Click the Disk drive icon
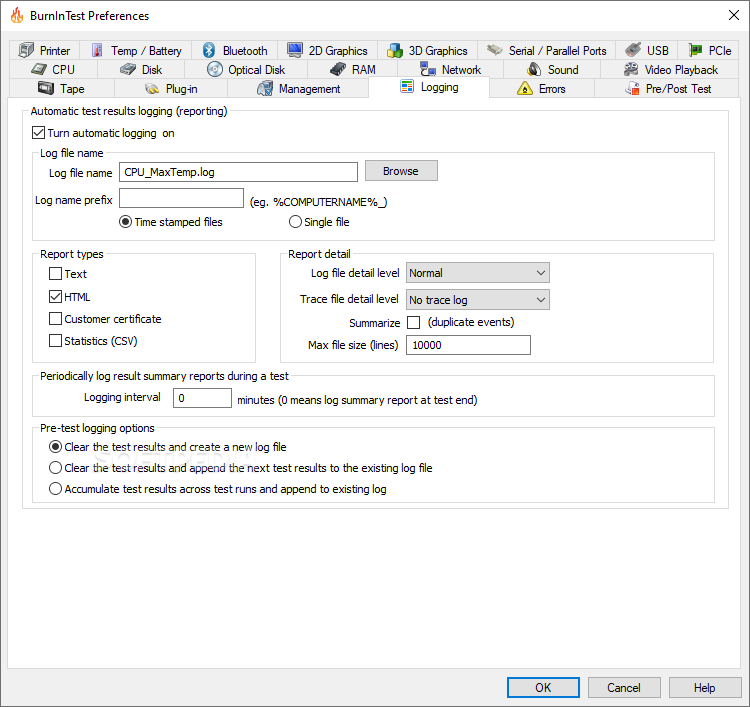Viewport: 750px width, 707px height. (x=128, y=69)
